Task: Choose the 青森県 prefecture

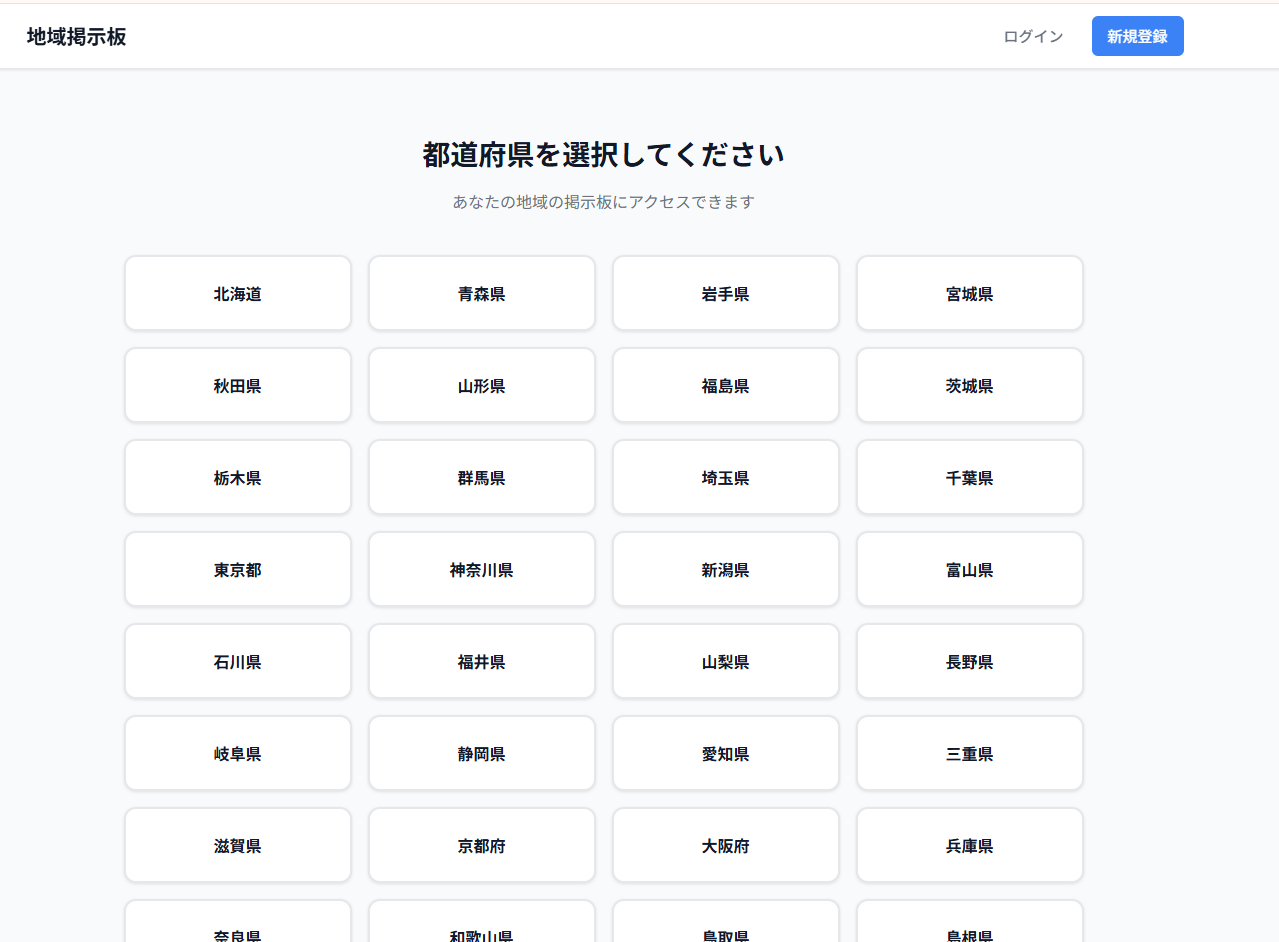Action: (x=481, y=293)
